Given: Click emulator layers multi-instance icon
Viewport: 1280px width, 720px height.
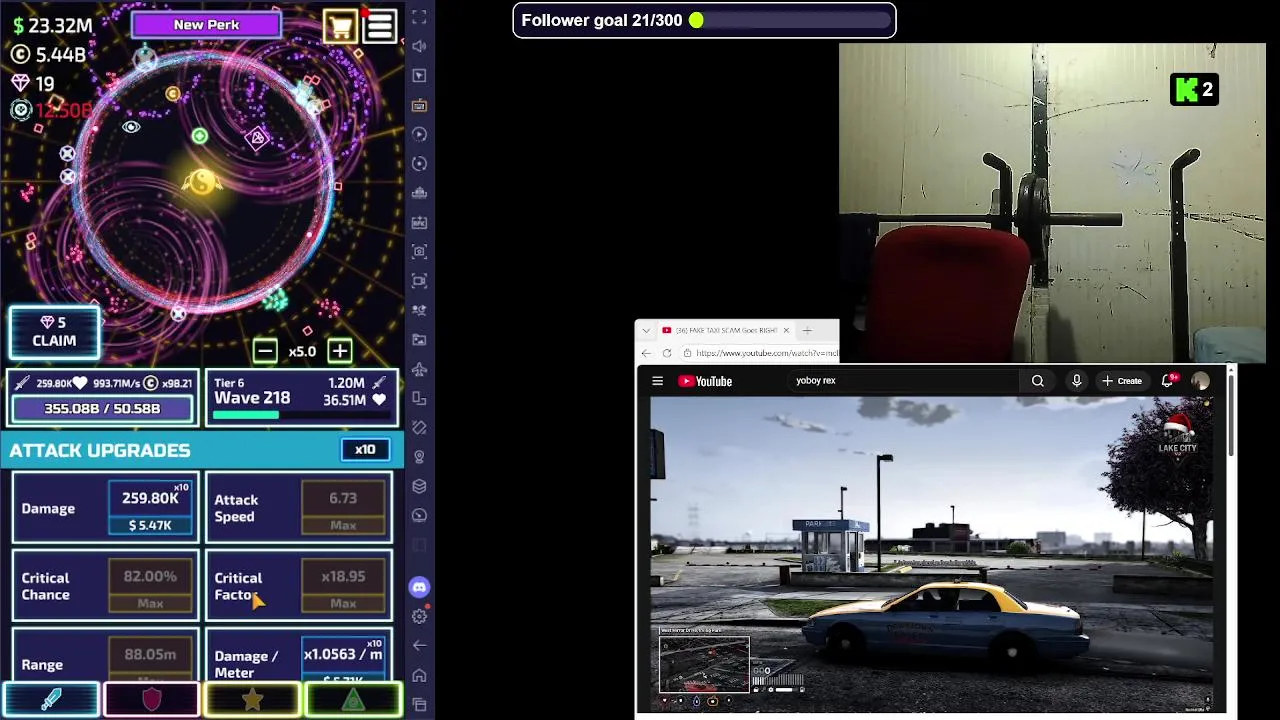Looking at the screenshot, I should pyautogui.click(x=419, y=486).
